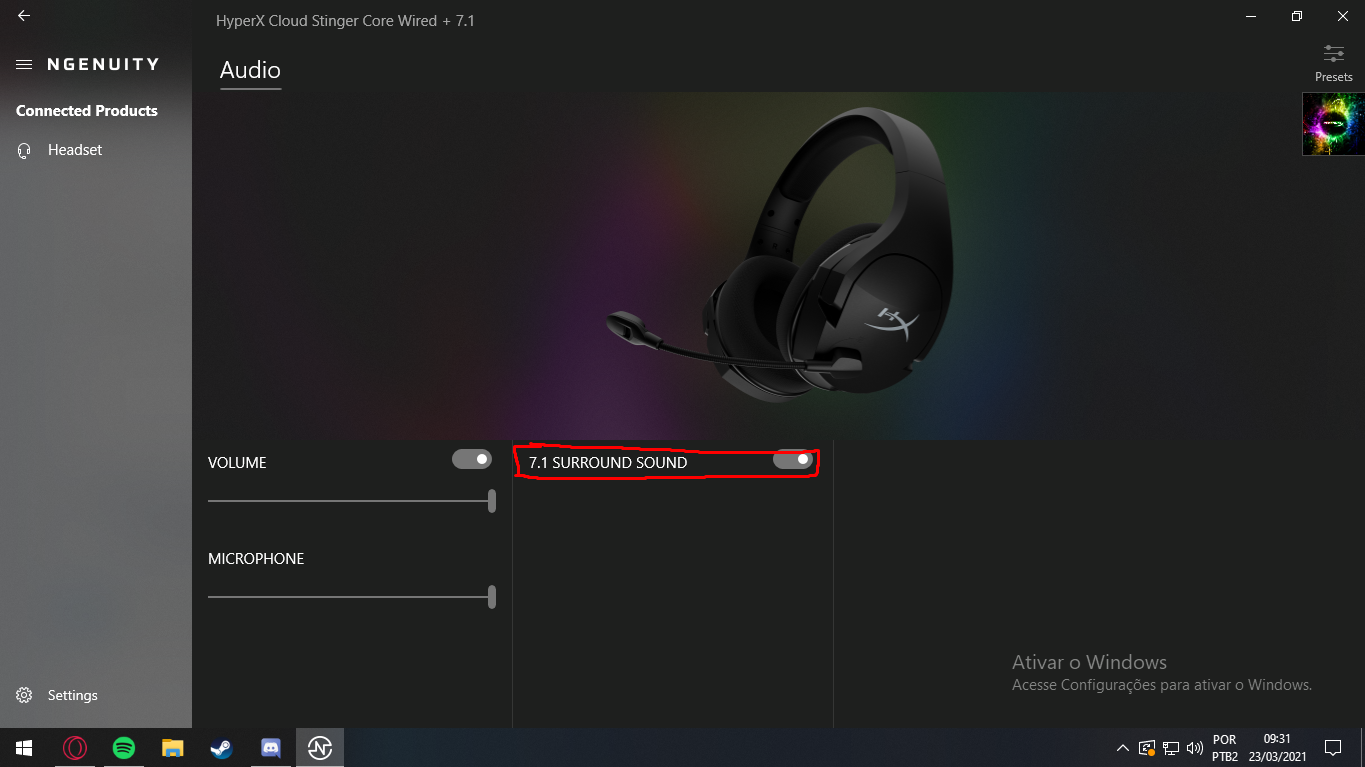Open the volume speaker tray icon
The width and height of the screenshot is (1365, 767).
[1195, 748]
